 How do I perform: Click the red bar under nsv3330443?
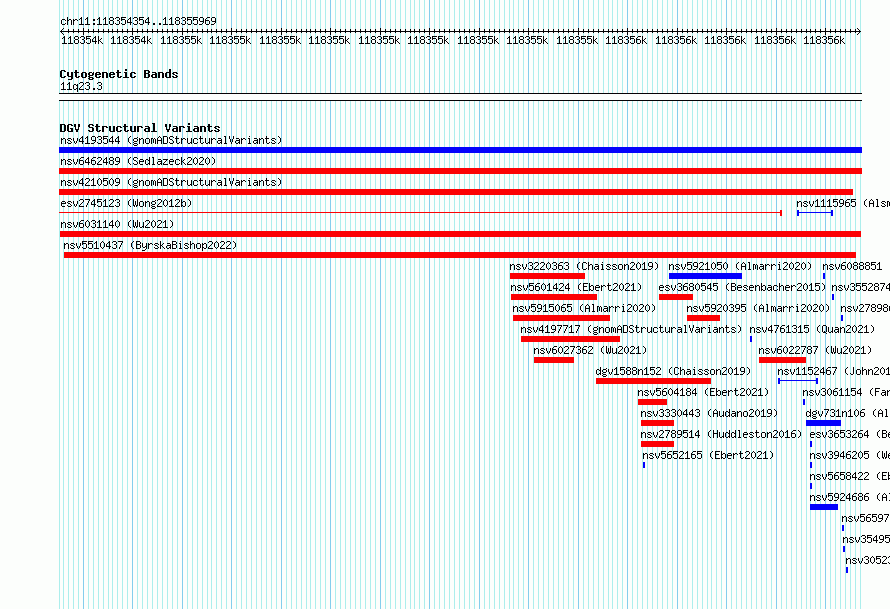coord(657,423)
